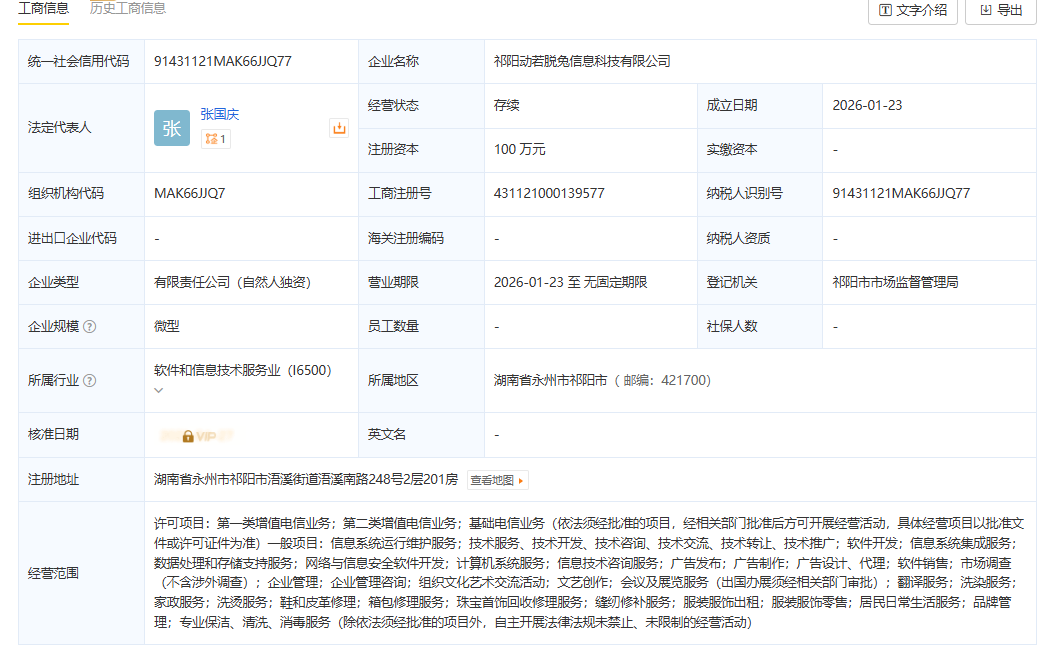Select registered capital 100 万元

[x=519, y=149]
